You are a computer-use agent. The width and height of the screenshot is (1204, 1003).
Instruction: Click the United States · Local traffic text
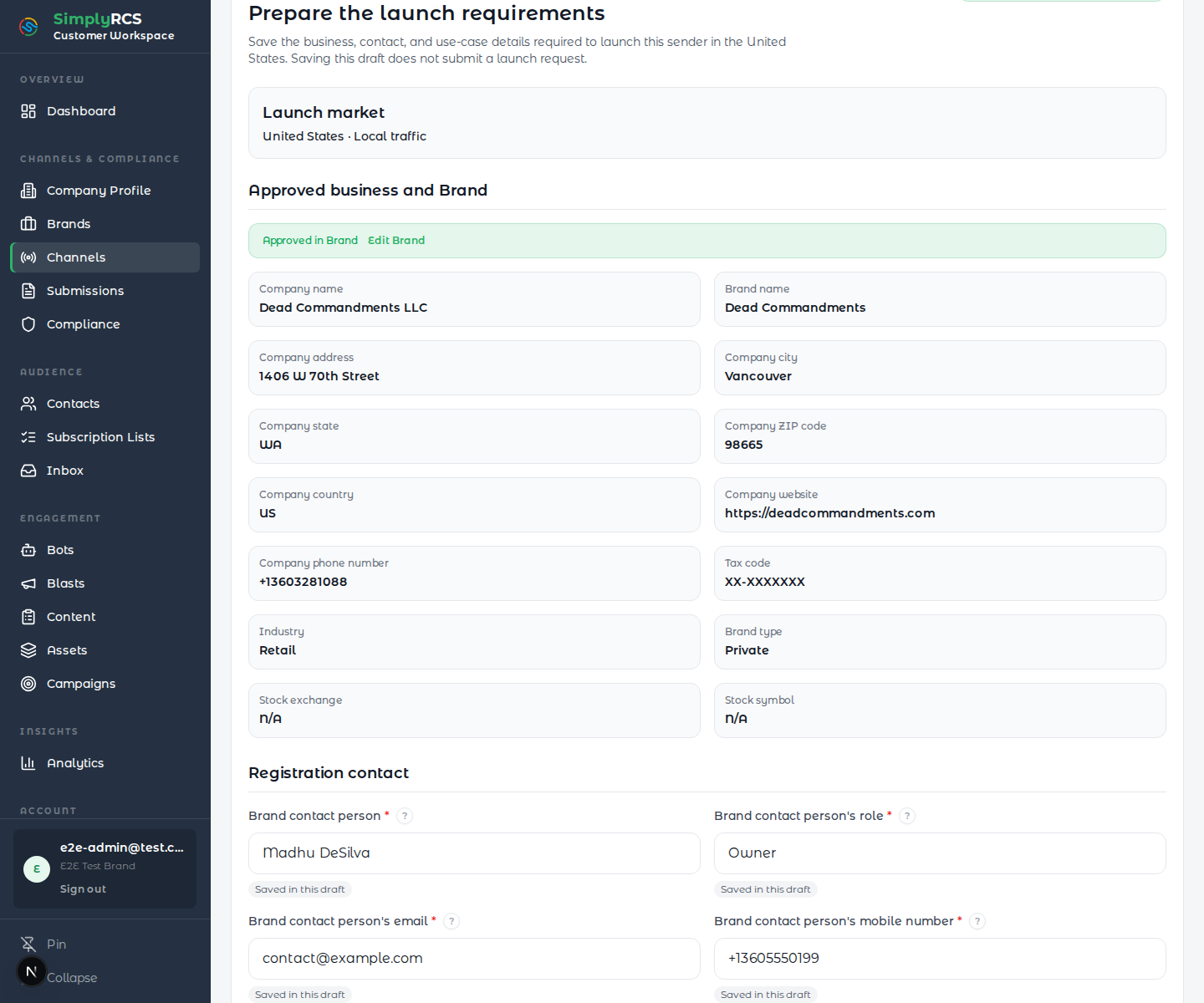pyautogui.click(x=344, y=136)
